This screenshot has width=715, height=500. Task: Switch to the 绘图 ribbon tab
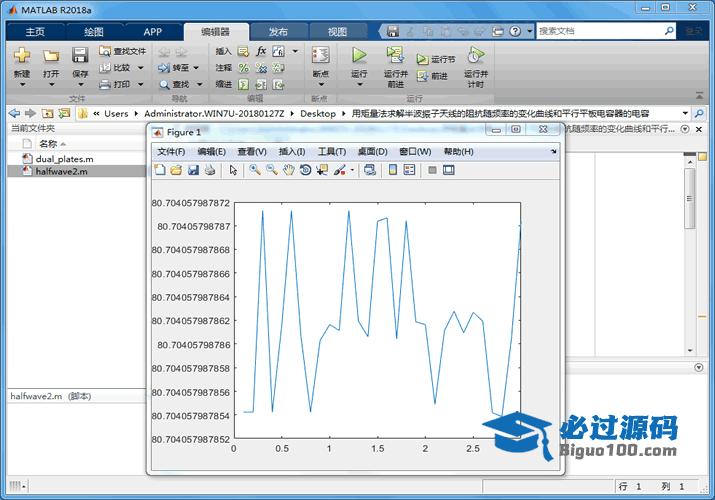pos(93,31)
